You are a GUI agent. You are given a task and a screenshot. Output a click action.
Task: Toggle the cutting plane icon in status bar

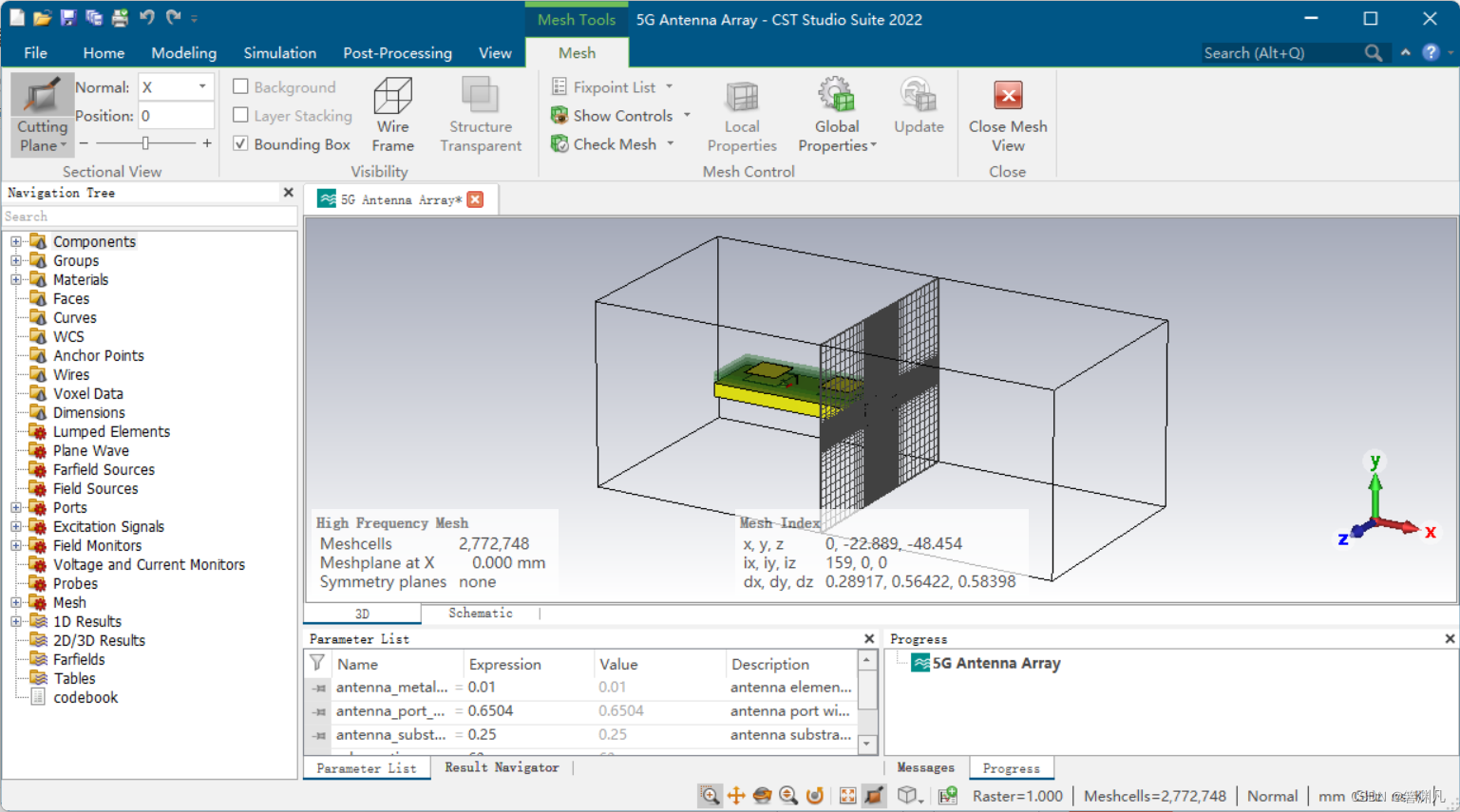[874, 796]
